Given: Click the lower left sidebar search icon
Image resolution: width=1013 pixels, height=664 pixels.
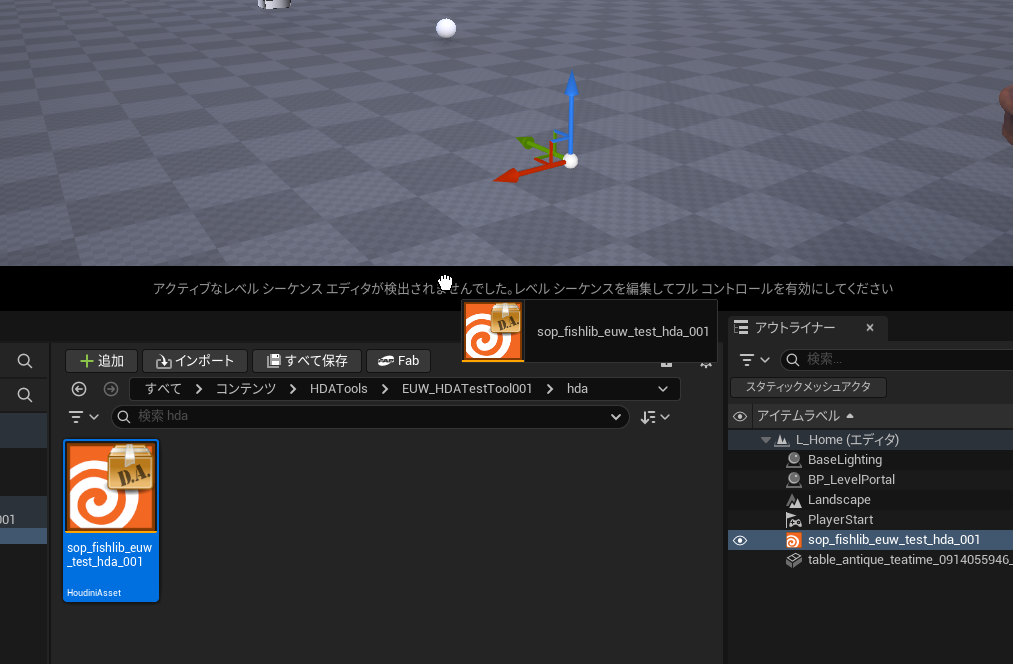Looking at the screenshot, I should tap(25, 395).
